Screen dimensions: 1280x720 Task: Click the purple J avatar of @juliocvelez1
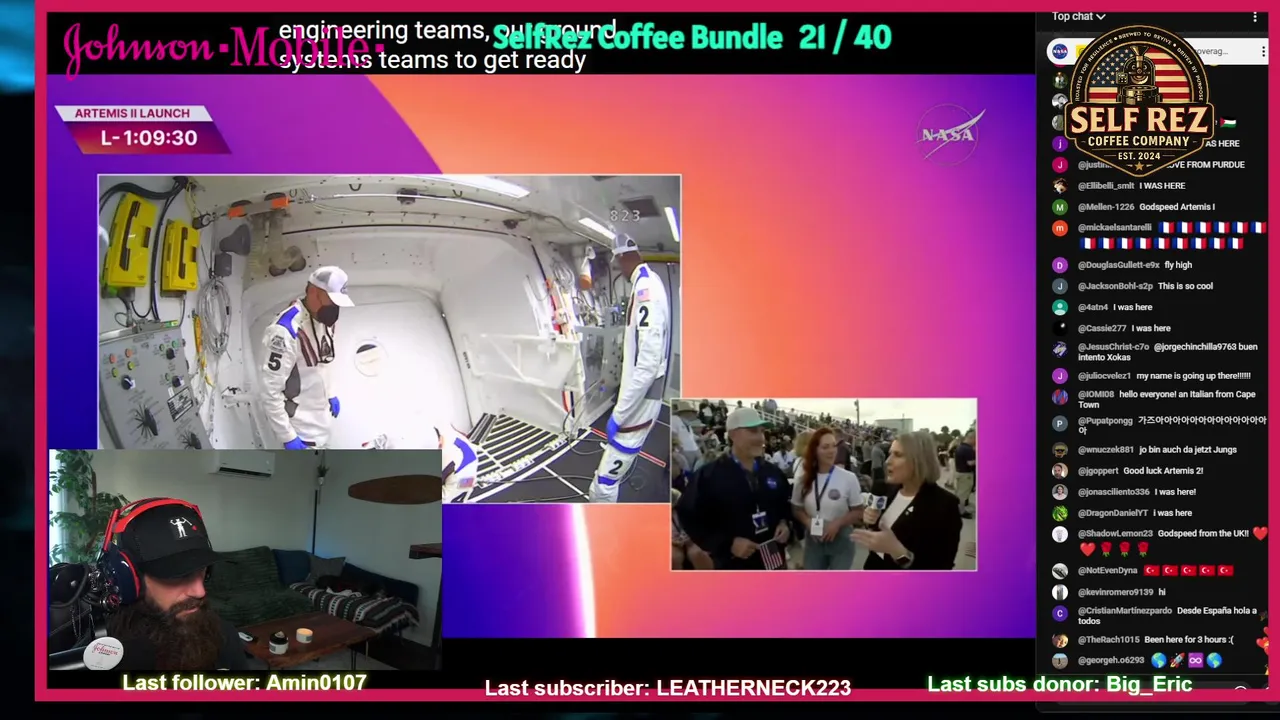1060,376
